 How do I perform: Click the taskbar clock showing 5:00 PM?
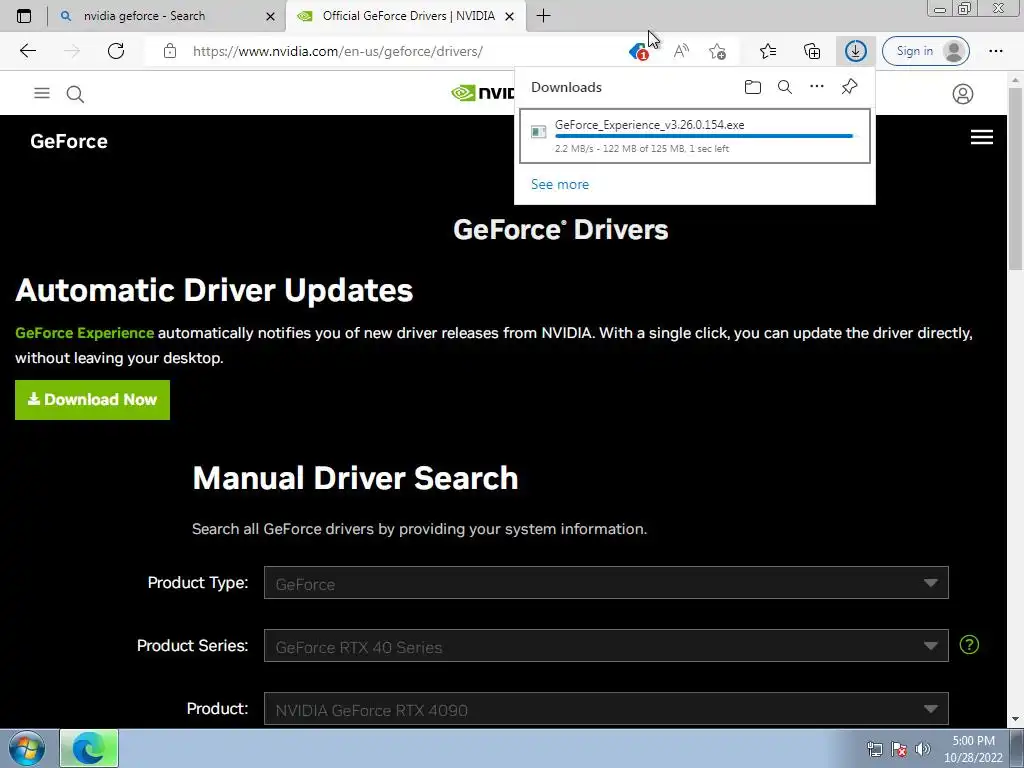[x=973, y=749]
